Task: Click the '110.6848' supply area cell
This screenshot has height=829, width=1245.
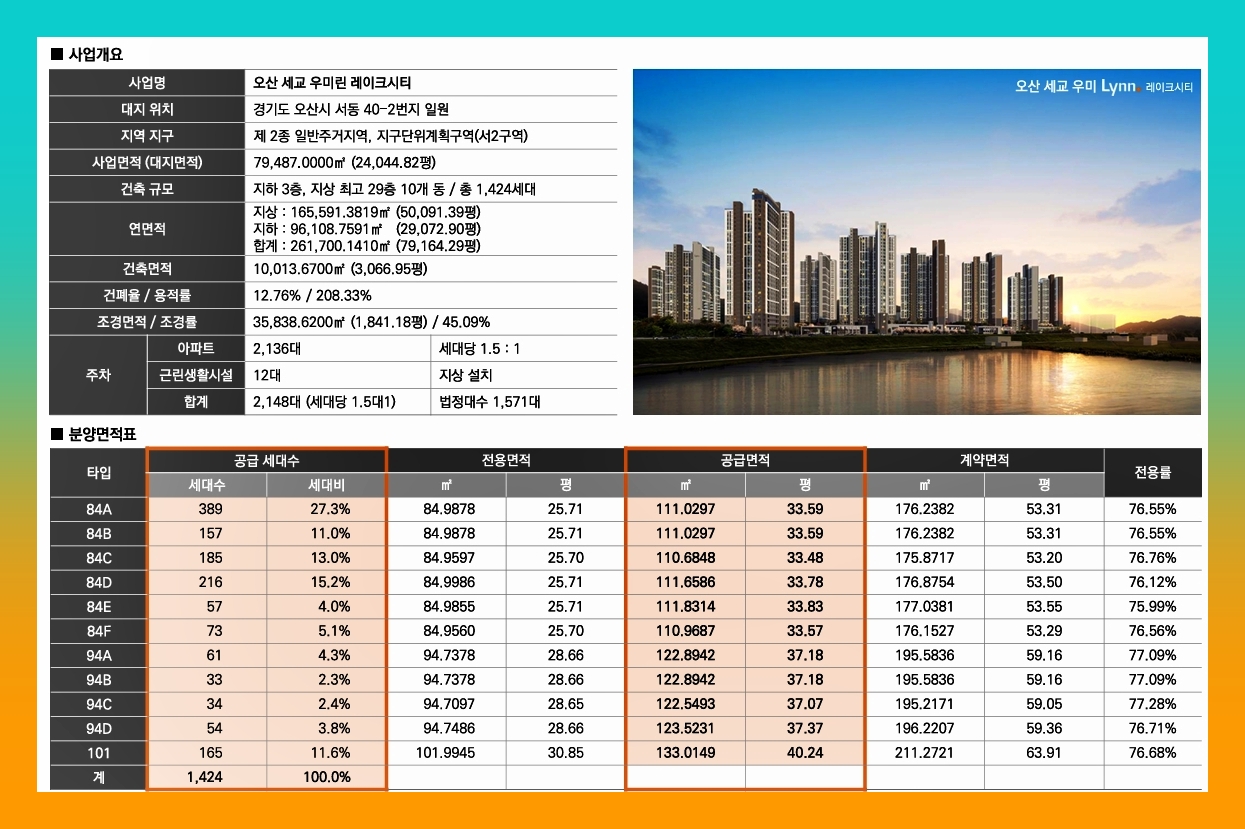Action: 686,558
